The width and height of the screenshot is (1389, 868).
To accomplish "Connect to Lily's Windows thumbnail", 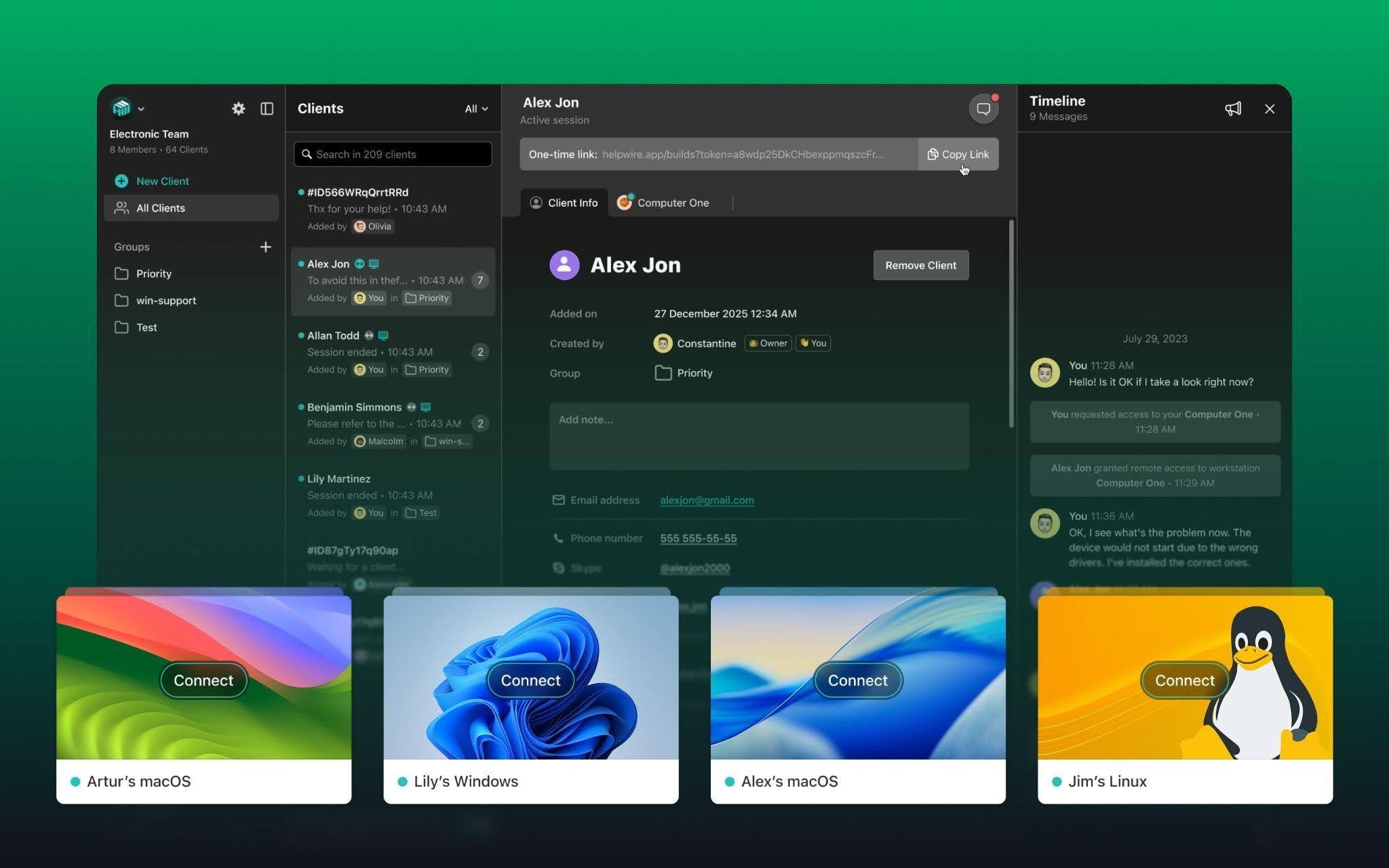I will (x=530, y=680).
